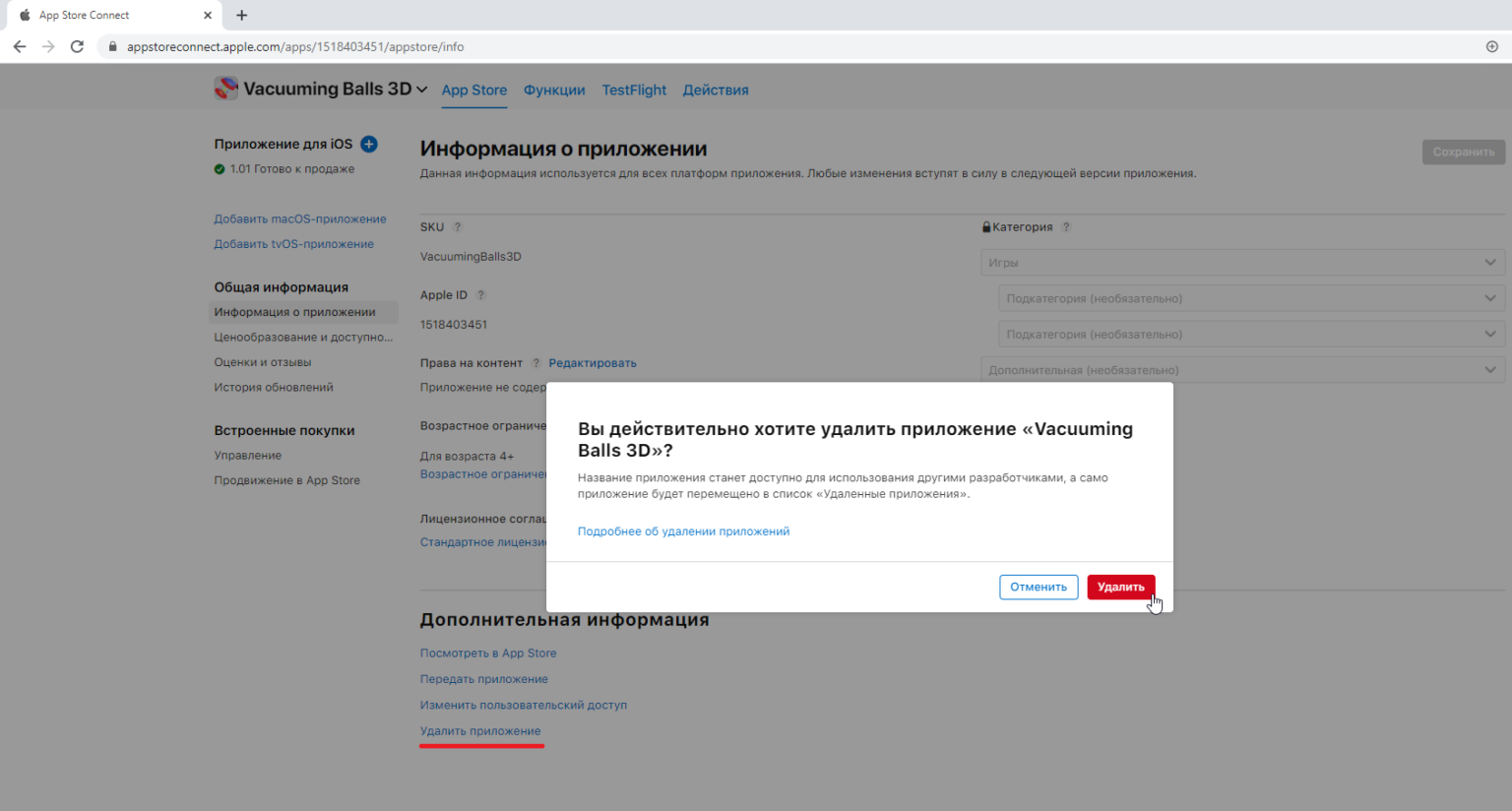Screen dimensions: 1512x811
Task: Click the Информация о приложении page heading
Action: pyautogui.click(x=563, y=149)
